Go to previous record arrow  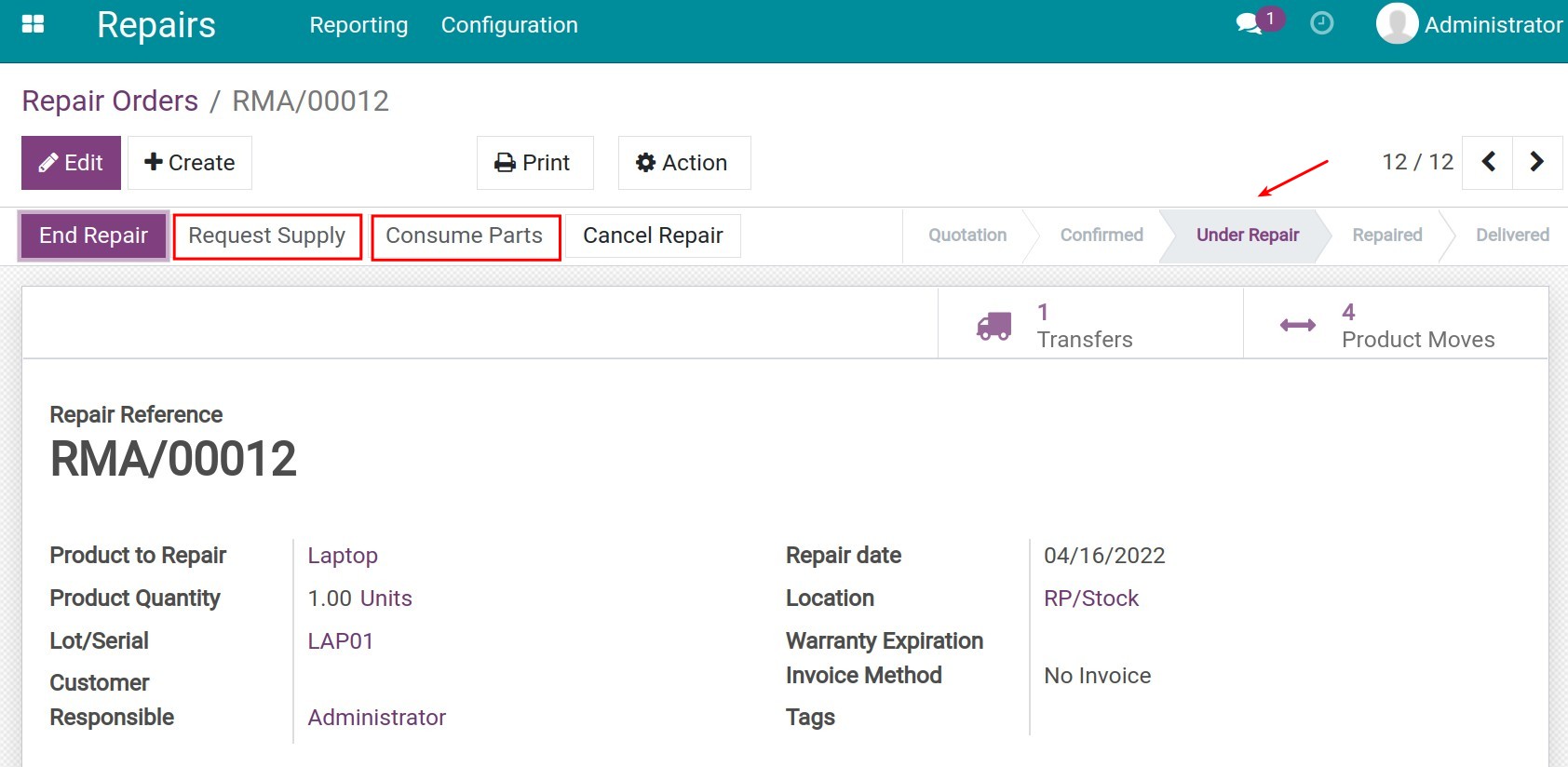[1488, 162]
